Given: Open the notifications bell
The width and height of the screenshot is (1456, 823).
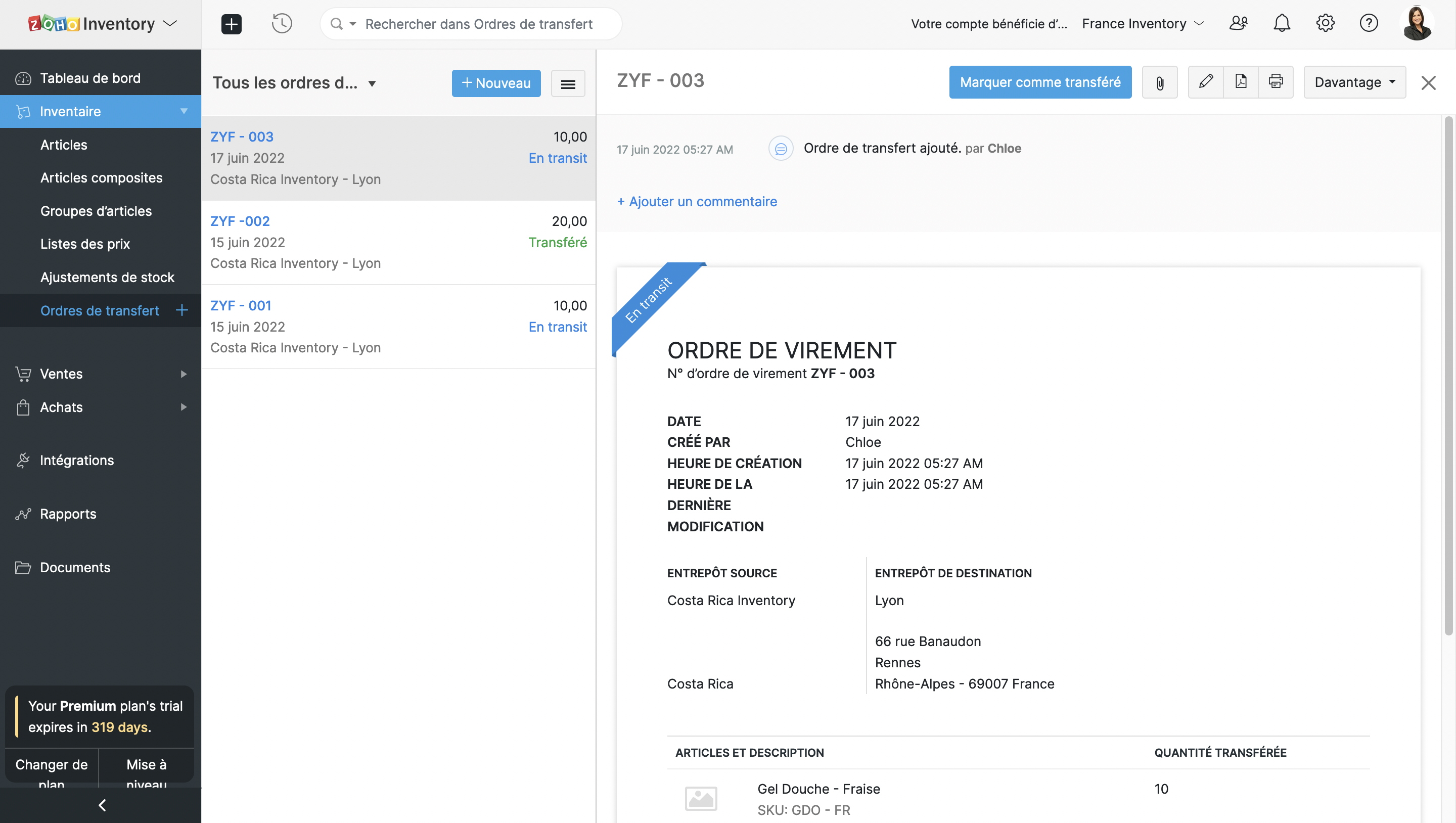Looking at the screenshot, I should (1282, 23).
